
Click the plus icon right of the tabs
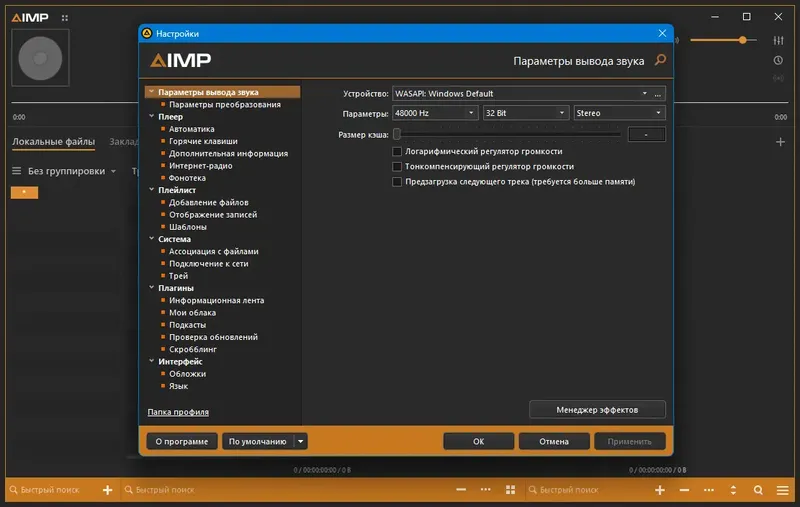coord(780,142)
